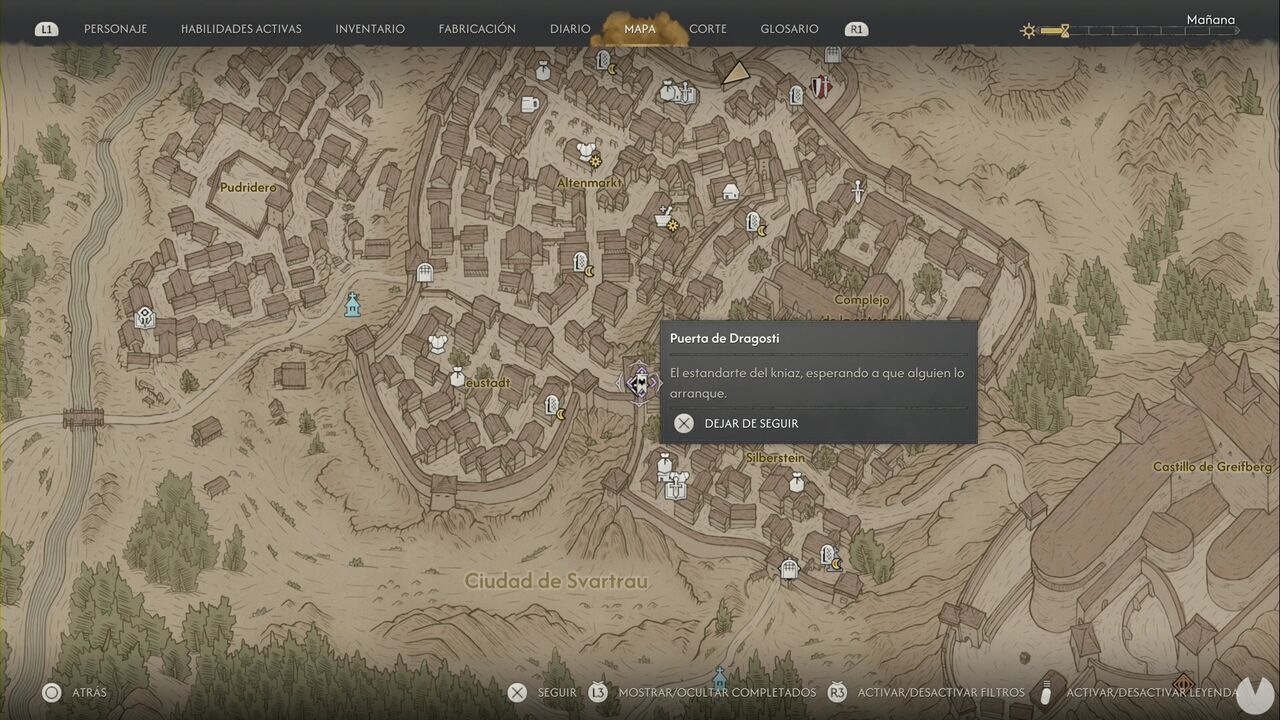Click the emblem icon on western outskirts
This screenshot has width=1280, height=720.
[145, 318]
